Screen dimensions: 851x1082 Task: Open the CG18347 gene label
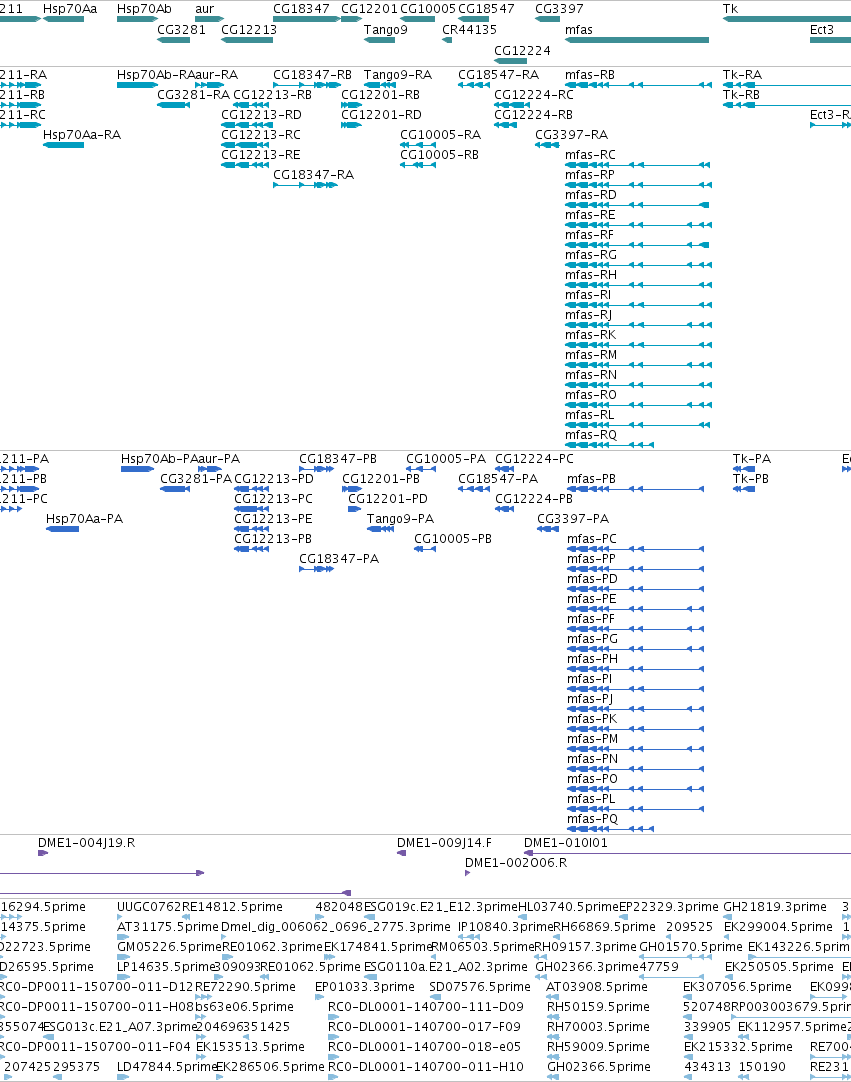click(x=302, y=9)
